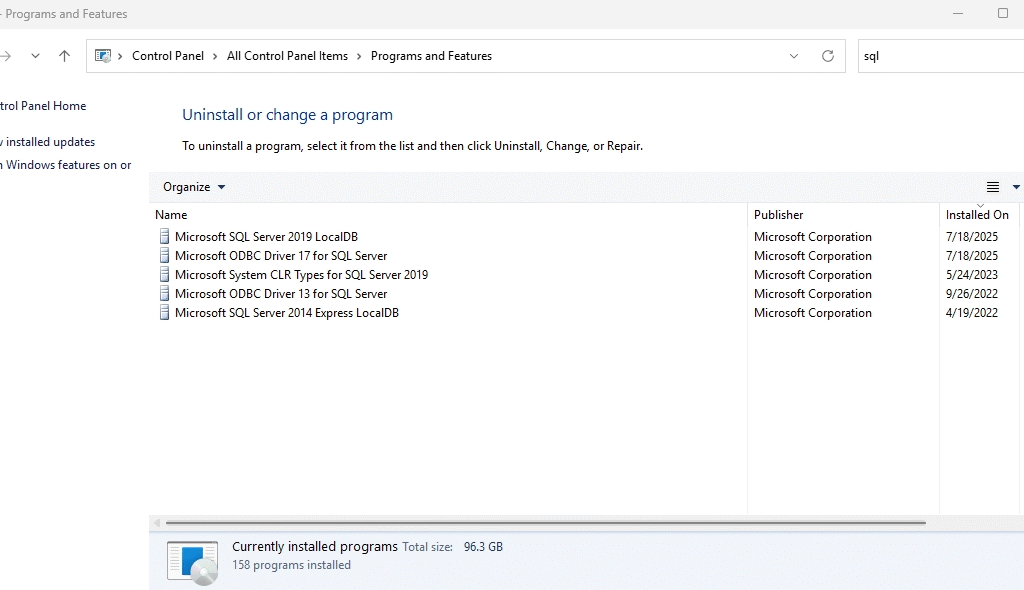Expand the chevron before Control Panel breadcrumb
This screenshot has width=1024, height=590.
[120, 56]
